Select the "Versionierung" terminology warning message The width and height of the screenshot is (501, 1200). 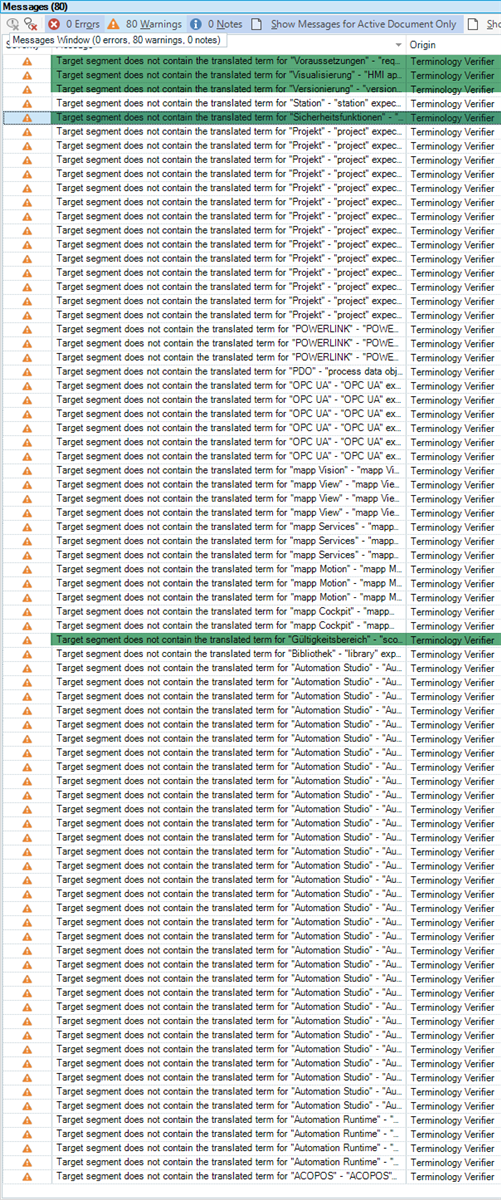pyautogui.click(x=230, y=89)
